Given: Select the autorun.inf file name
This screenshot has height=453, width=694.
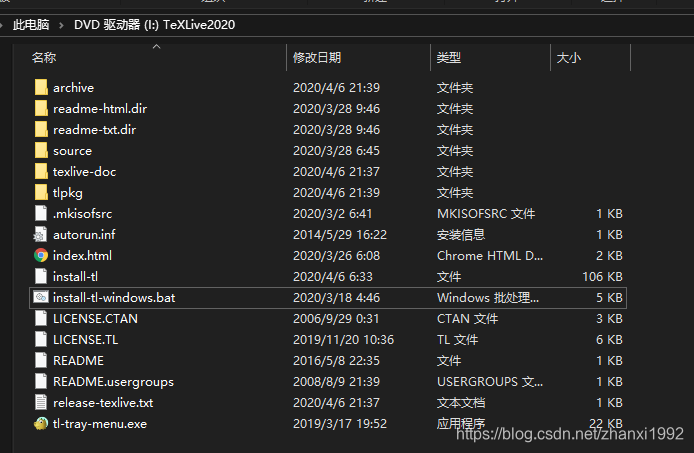Looking at the screenshot, I should pyautogui.click(x=84, y=235).
